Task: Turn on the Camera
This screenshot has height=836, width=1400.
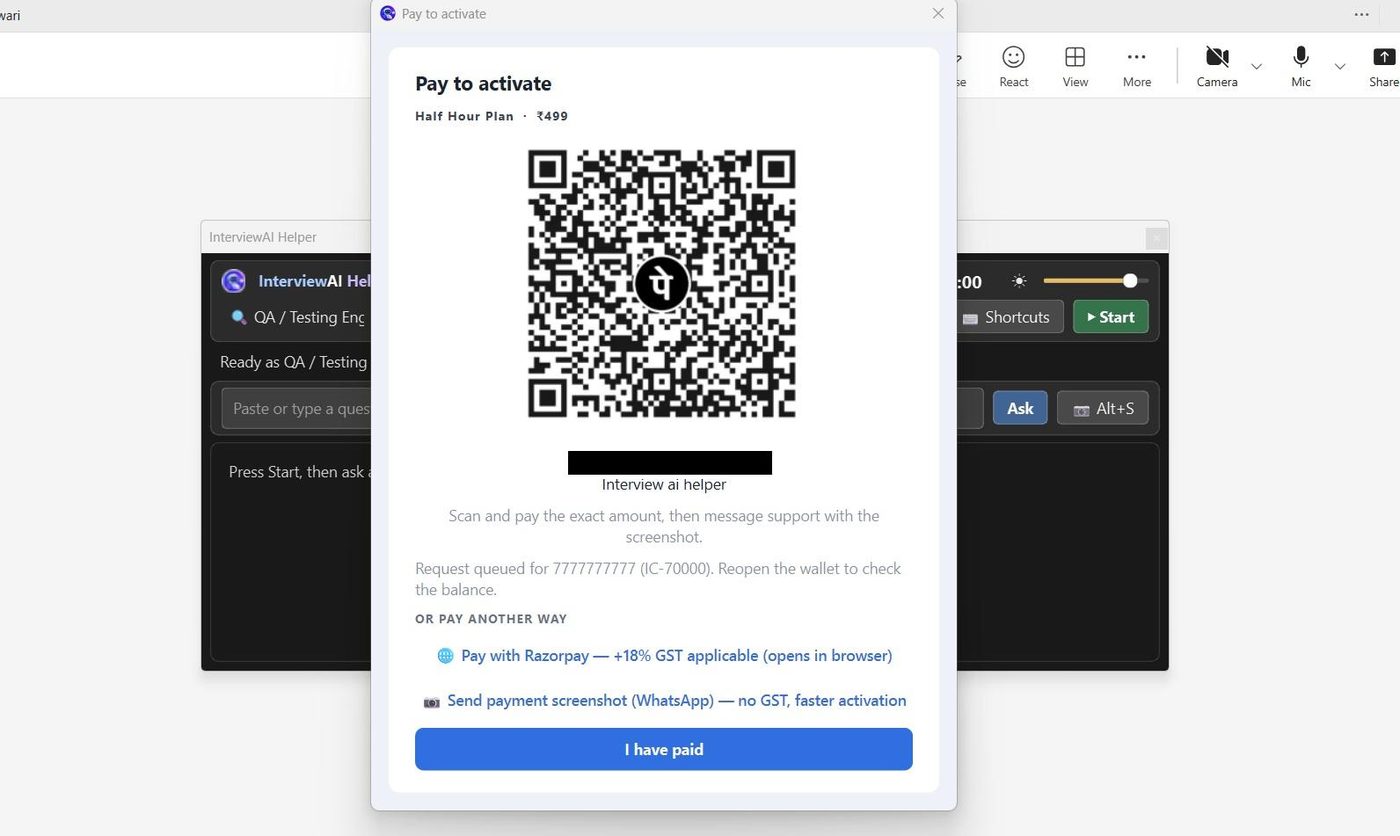Action: [x=1217, y=67]
